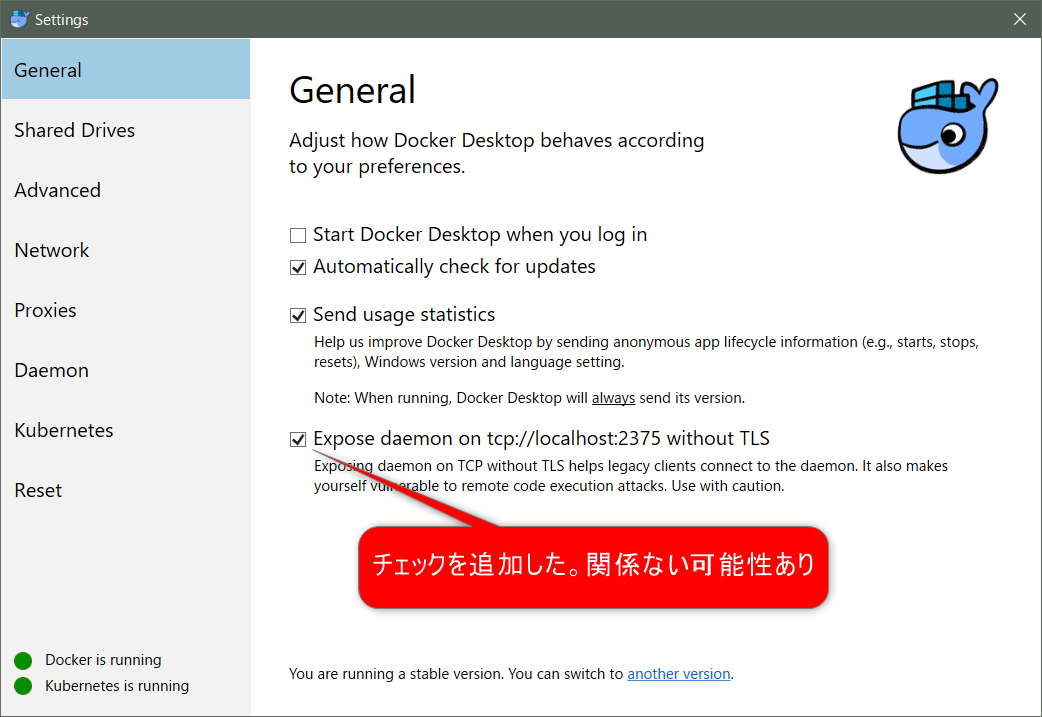Switch to the Advanced settings
The height and width of the screenshot is (717, 1042).
click(126, 190)
